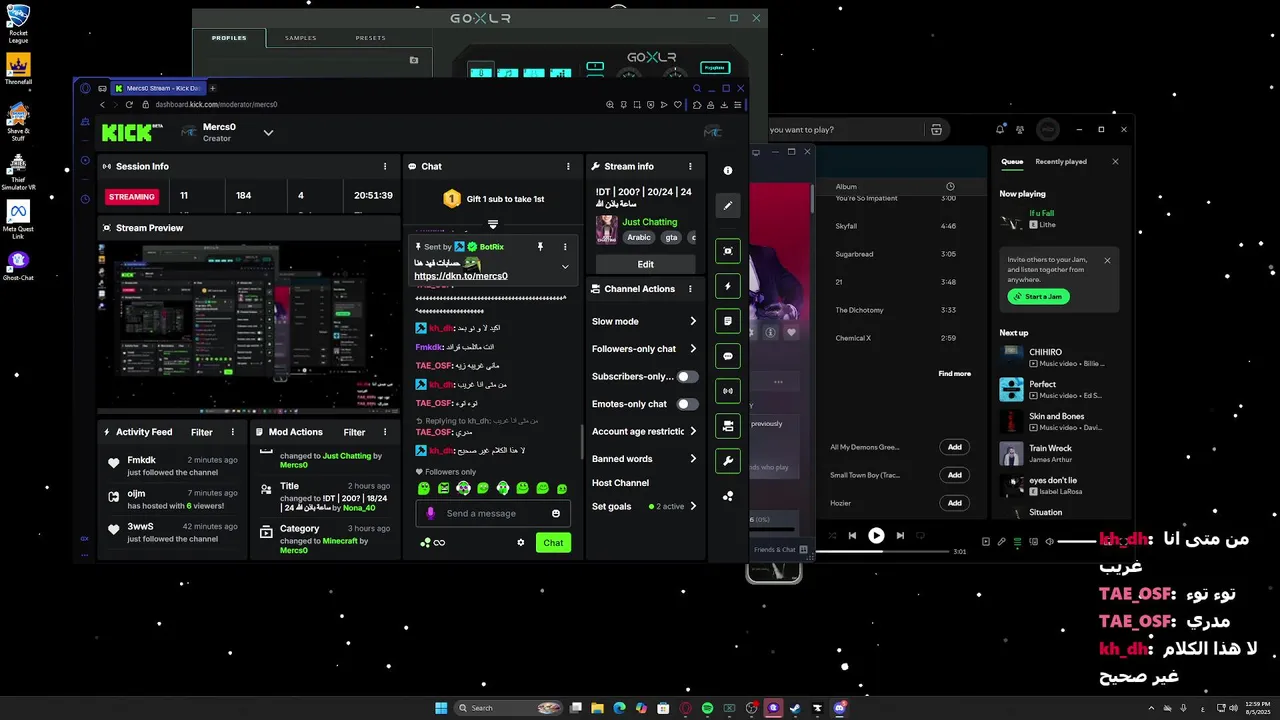The height and width of the screenshot is (720, 1280).
Task: Open Spotify notifications bell
Action: (x=1000, y=129)
